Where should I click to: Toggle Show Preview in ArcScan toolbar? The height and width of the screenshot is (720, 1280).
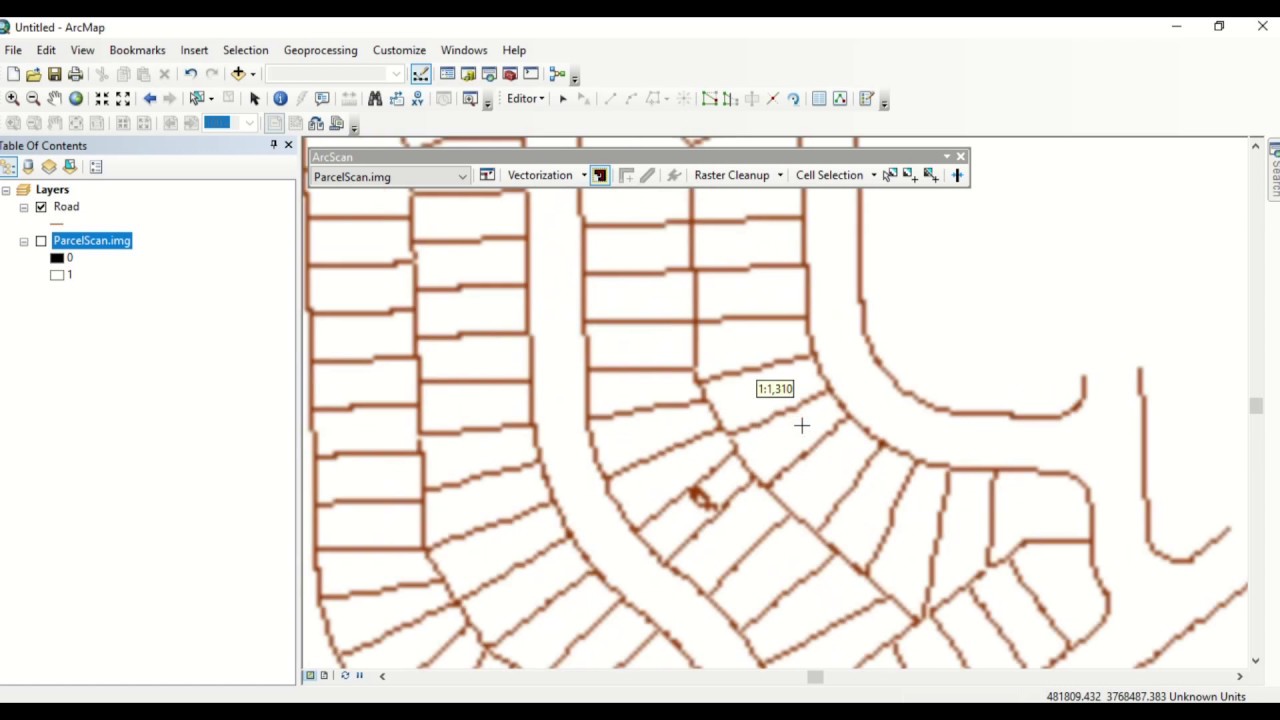tap(600, 175)
